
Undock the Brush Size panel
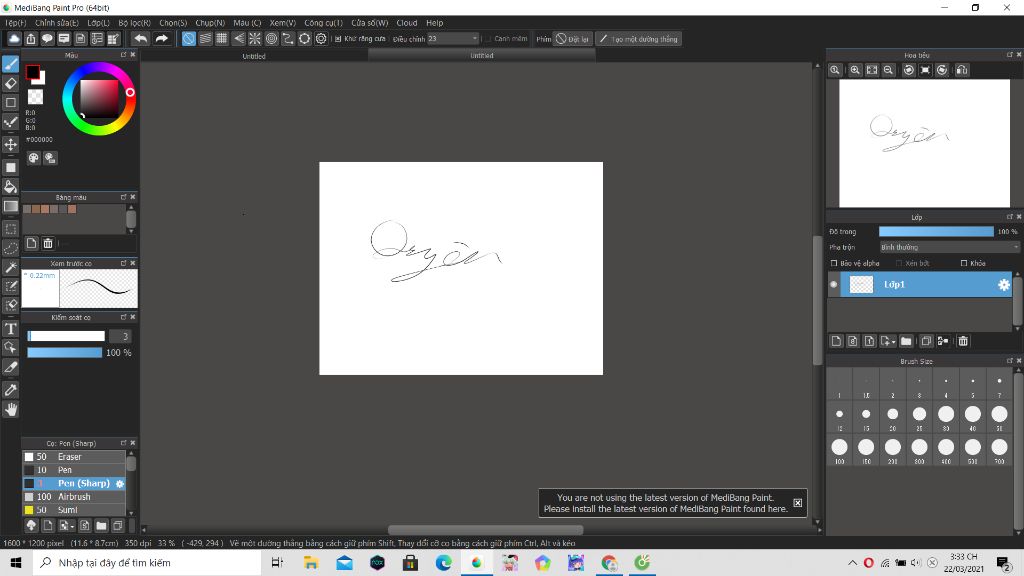tap(1010, 360)
